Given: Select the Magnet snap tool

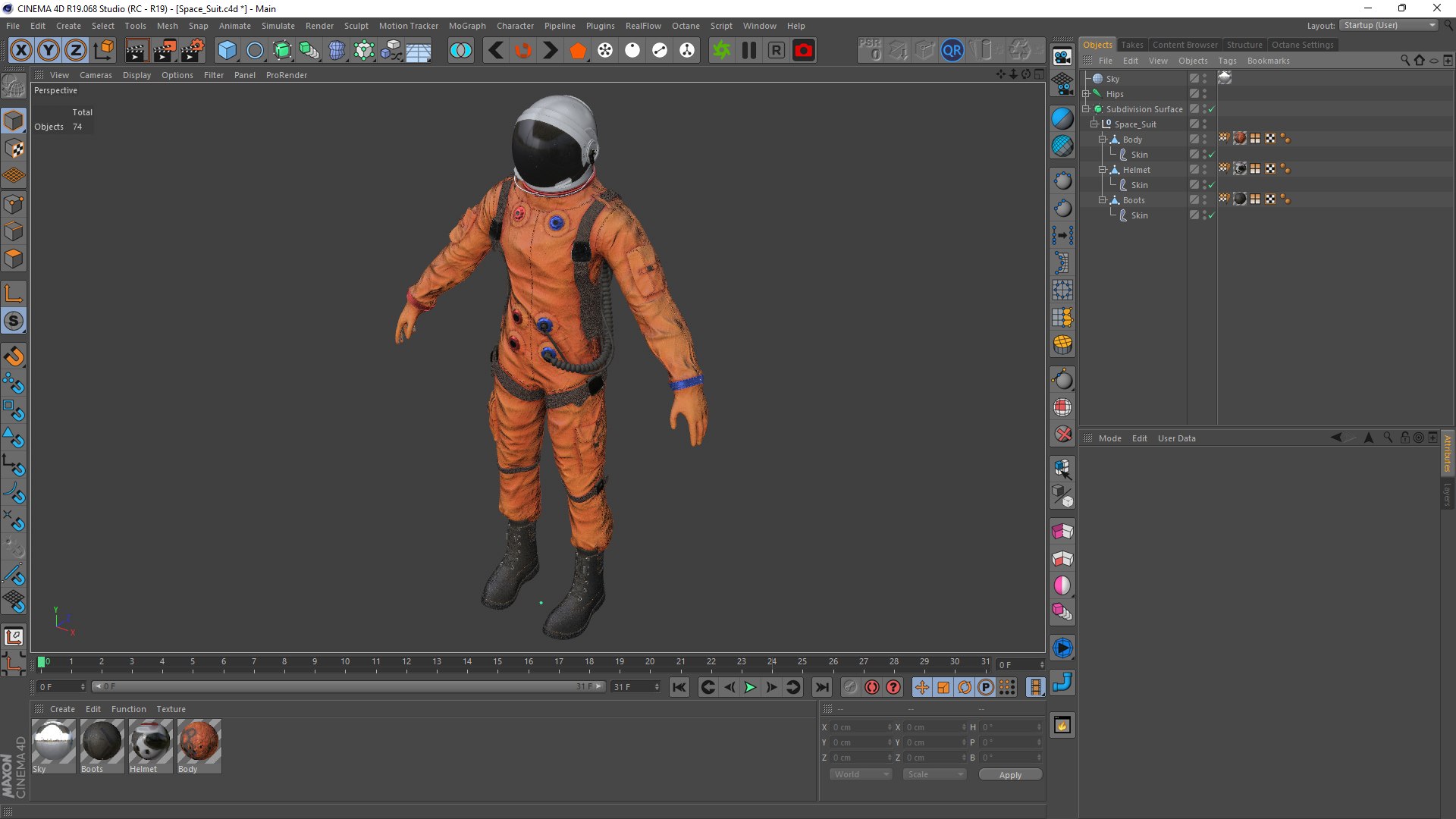Looking at the screenshot, I should point(14,356).
